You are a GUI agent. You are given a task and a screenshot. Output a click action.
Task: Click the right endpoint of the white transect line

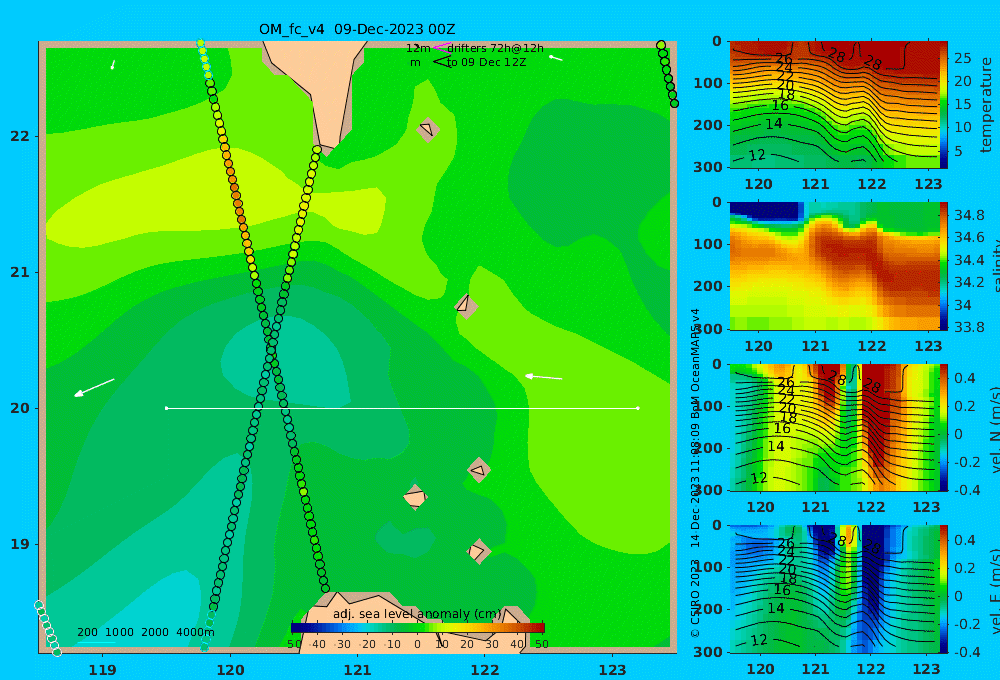point(638,408)
